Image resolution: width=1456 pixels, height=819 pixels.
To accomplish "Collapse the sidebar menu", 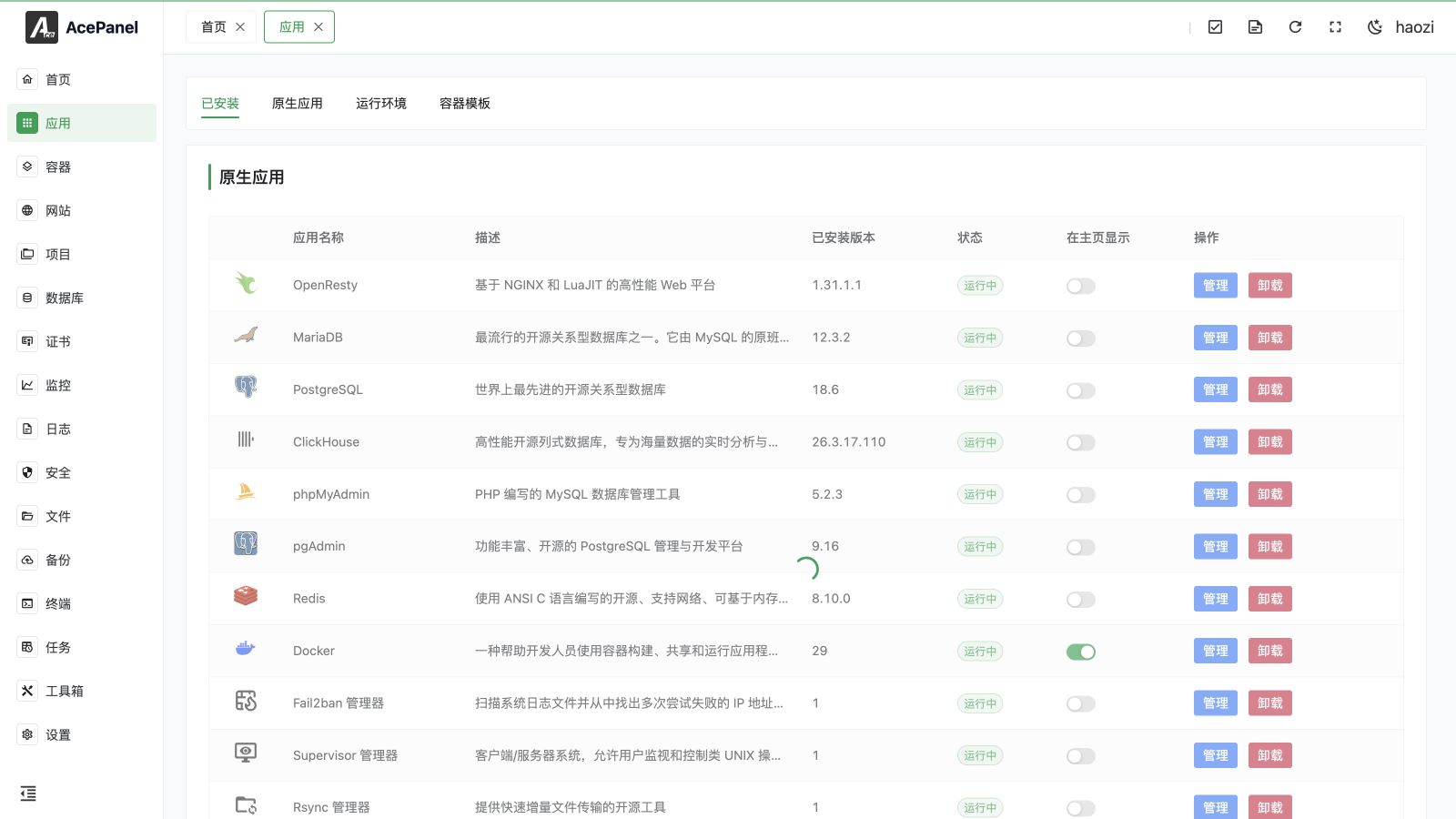I will pos(28,794).
